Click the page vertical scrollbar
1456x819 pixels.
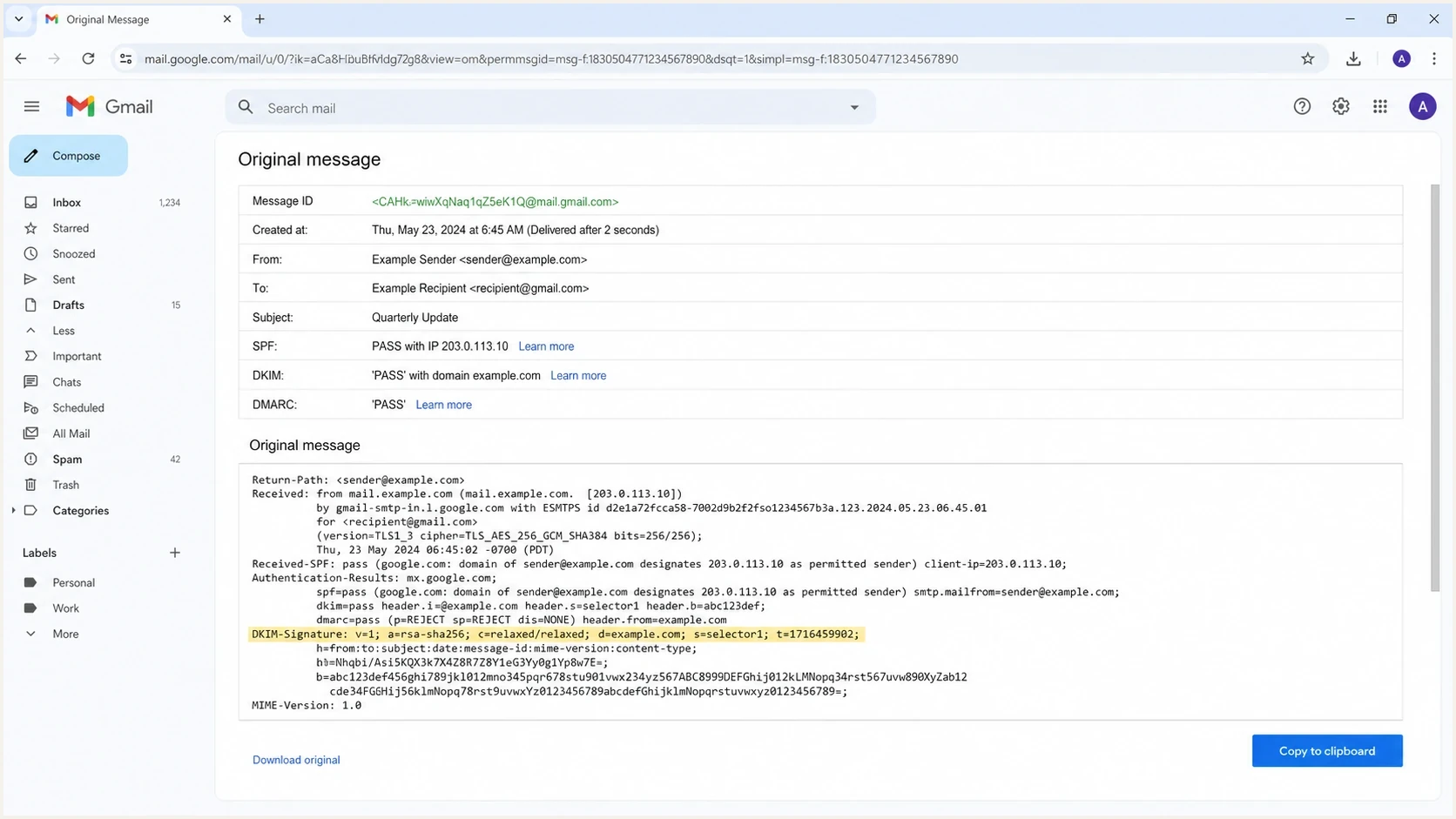[x=1435, y=387]
